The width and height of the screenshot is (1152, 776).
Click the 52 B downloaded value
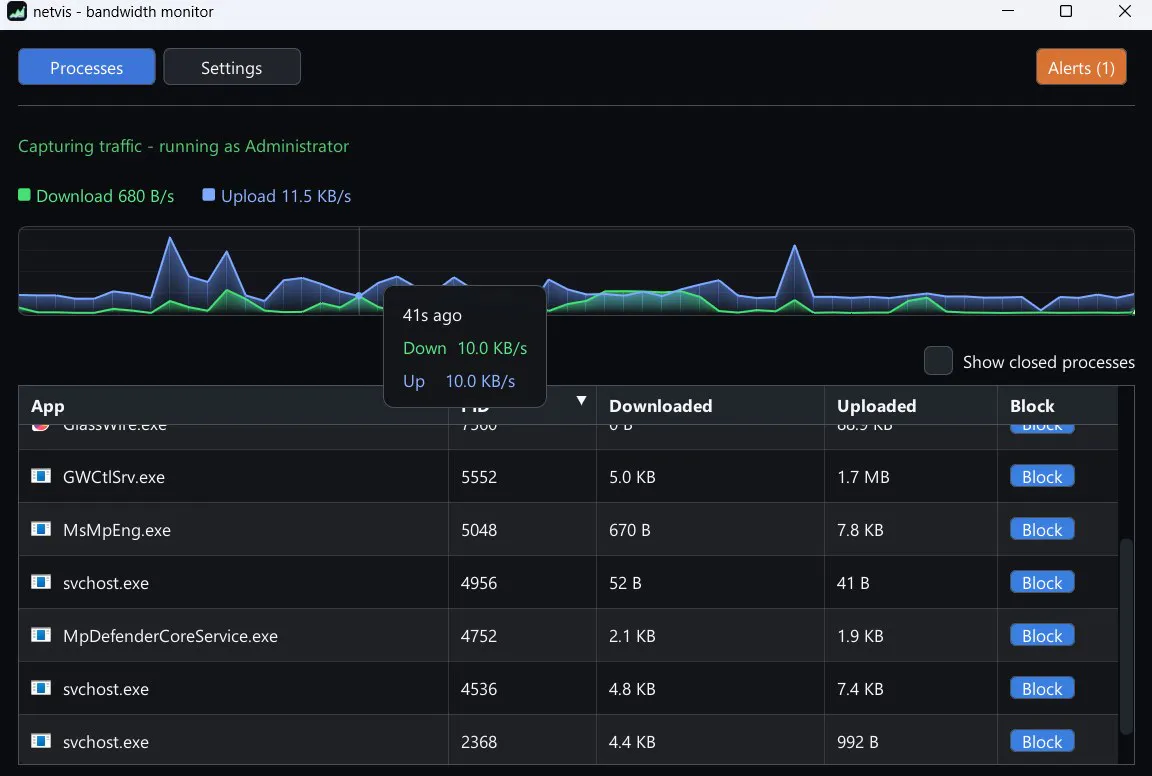tap(625, 583)
